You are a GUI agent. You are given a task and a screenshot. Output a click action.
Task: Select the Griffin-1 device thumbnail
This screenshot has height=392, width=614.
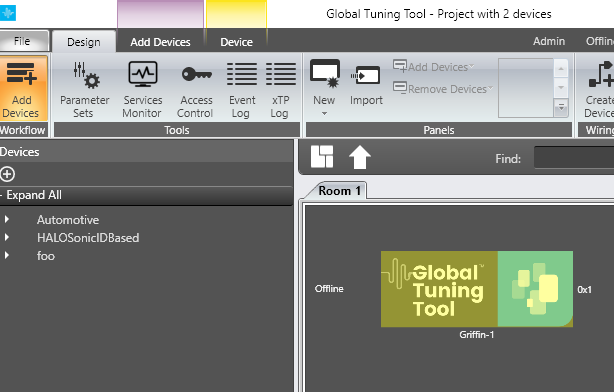pos(477,289)
